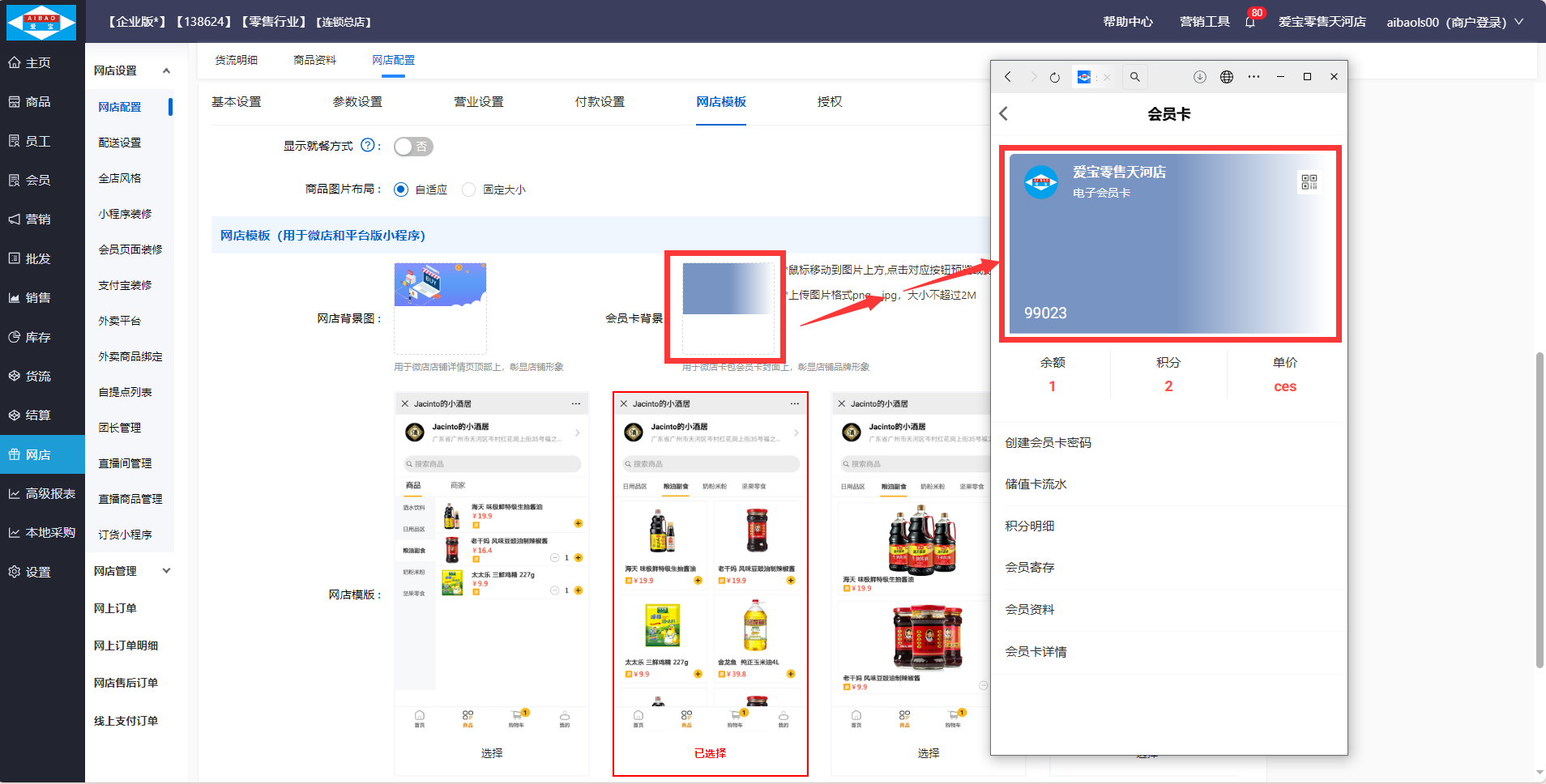Open the three-dots menu in popup toolbar

(x=1253, y=77)
